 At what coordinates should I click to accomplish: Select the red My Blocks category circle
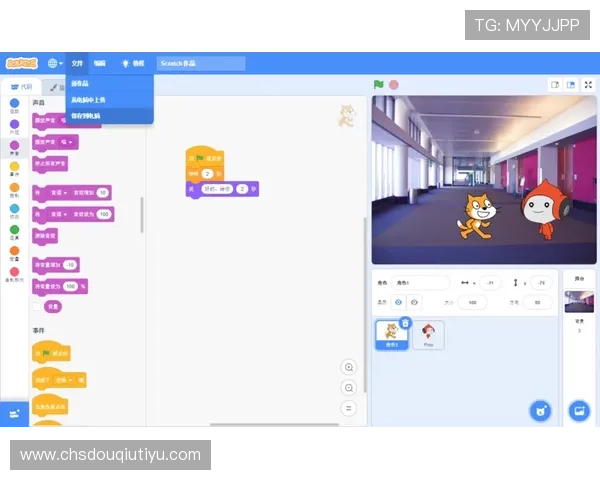tap(15, 272)
